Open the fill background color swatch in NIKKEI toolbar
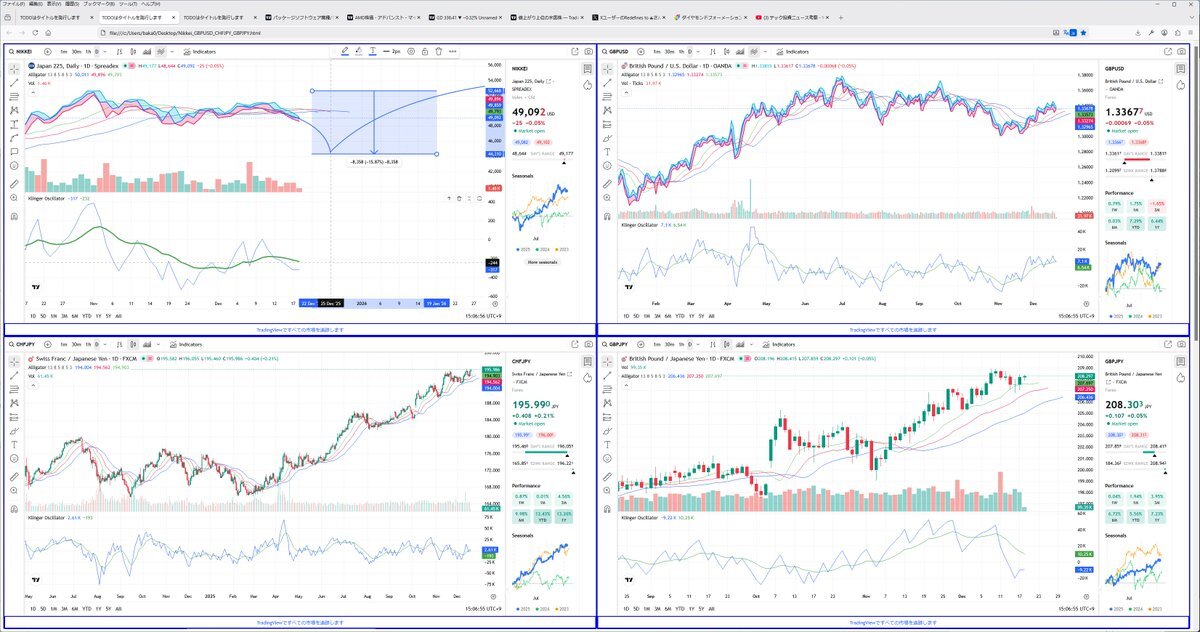1200x632 pixels. coord(358,51)
